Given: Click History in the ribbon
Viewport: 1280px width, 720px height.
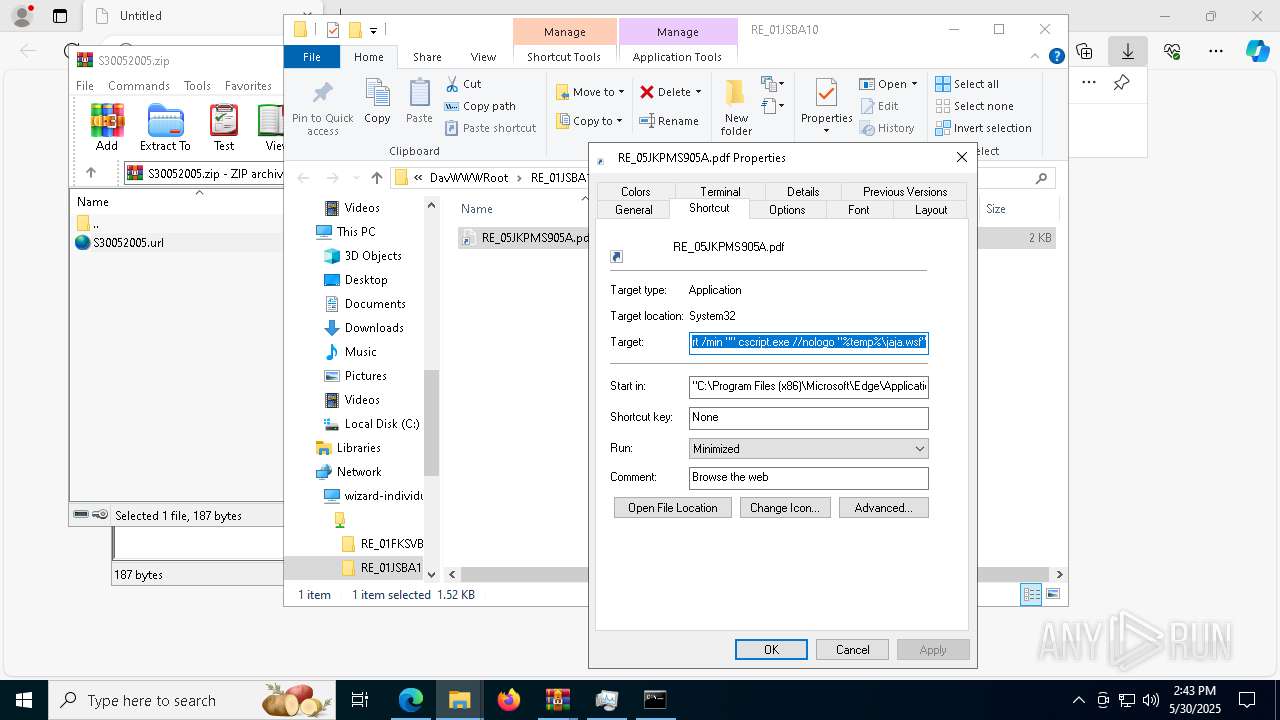Looking at the screenshot, I should click(887, 128).
